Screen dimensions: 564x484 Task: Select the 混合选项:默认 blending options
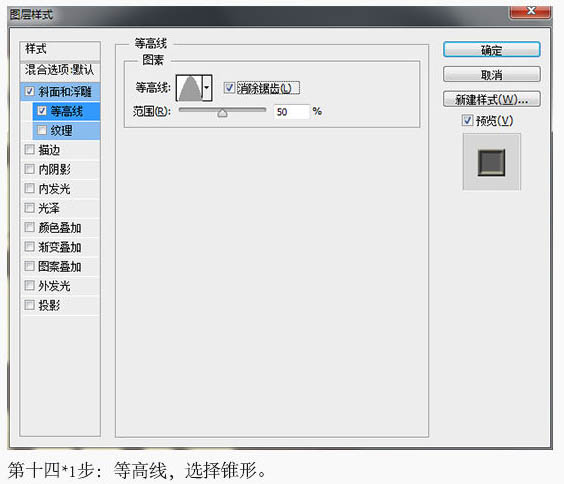(x=60, y=70)
